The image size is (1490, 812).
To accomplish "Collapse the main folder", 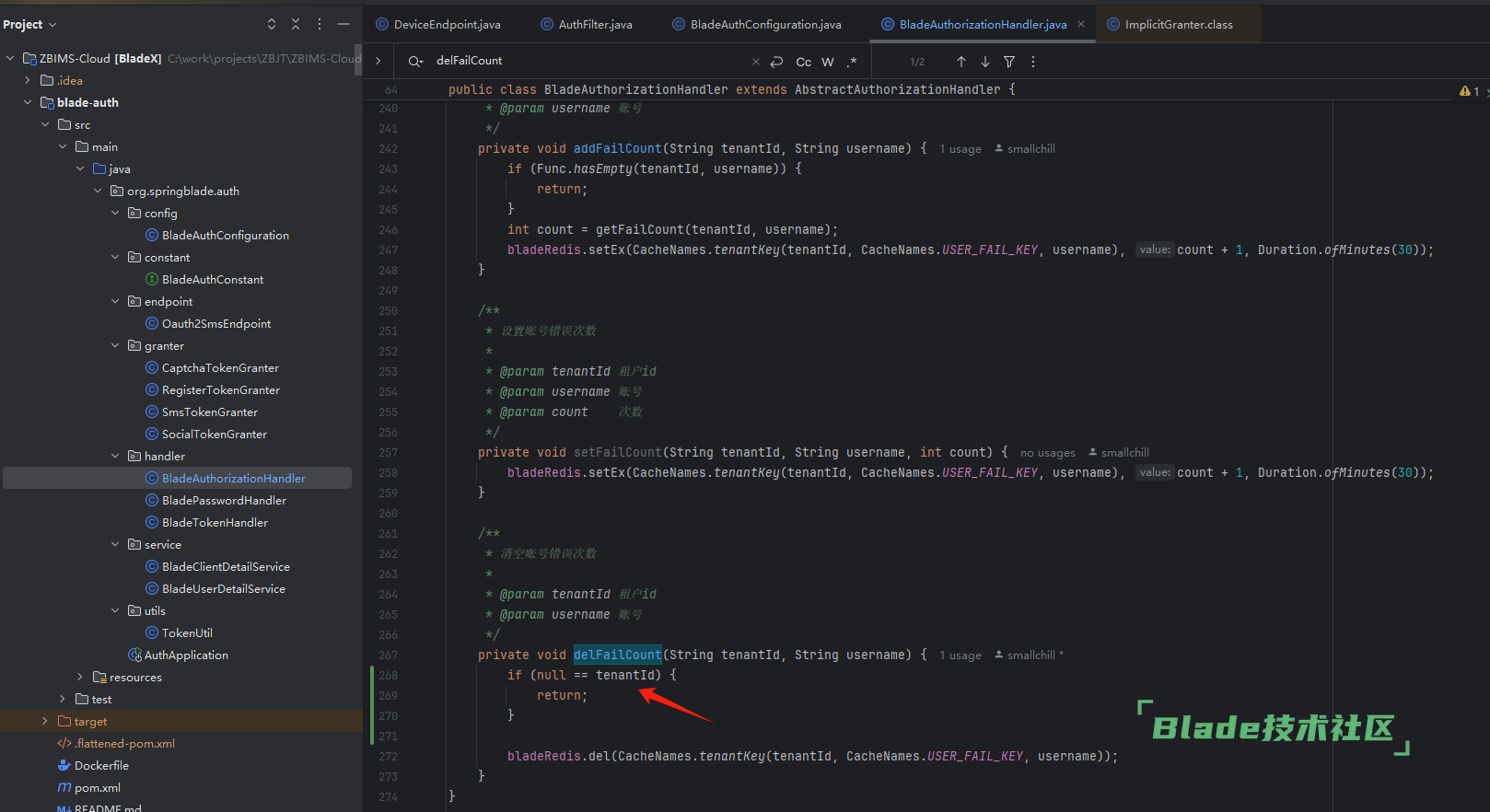I will tap(63, 146).
